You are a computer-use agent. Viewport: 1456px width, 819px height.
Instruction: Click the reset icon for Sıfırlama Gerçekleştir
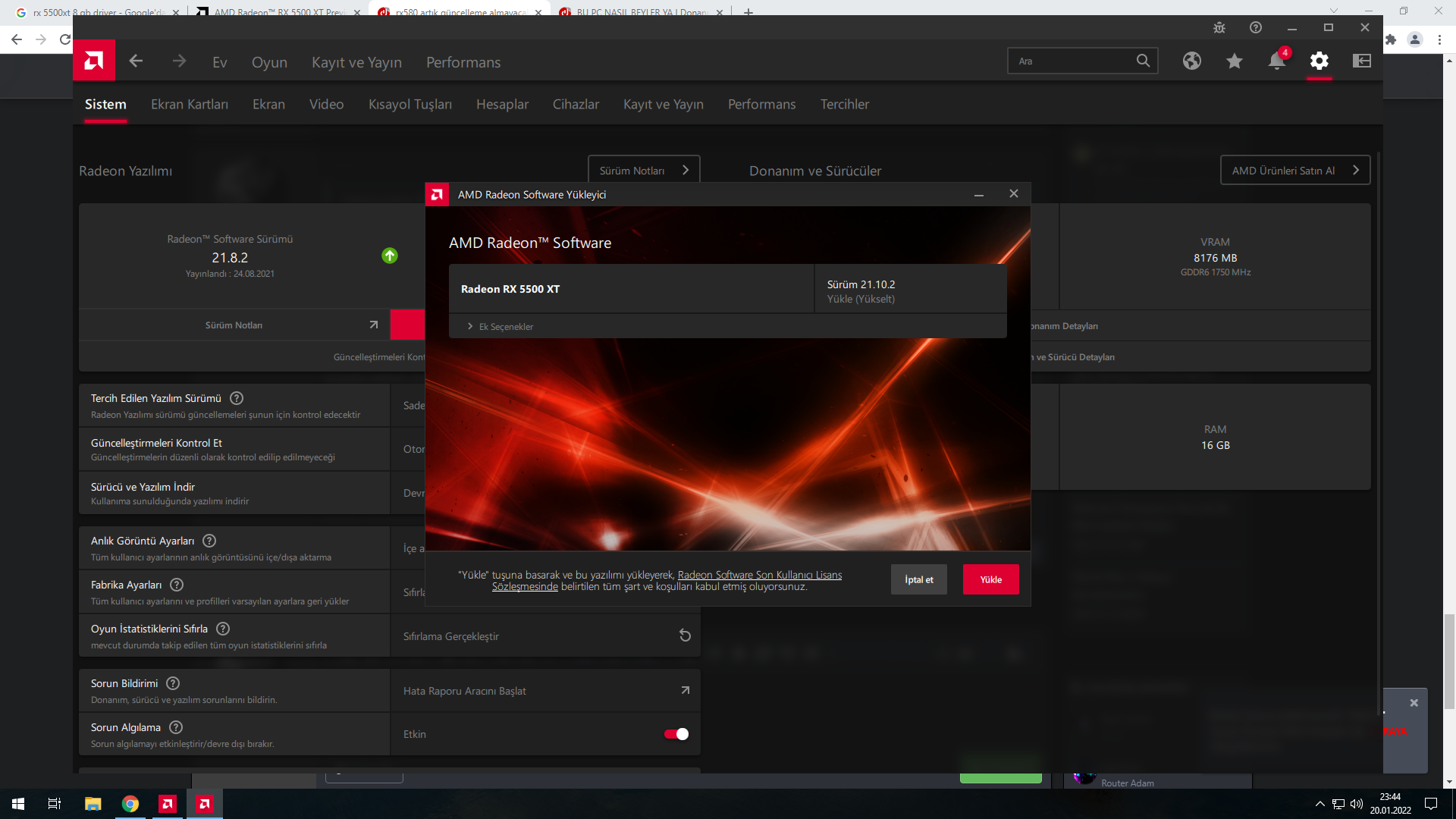click(685, 635)
